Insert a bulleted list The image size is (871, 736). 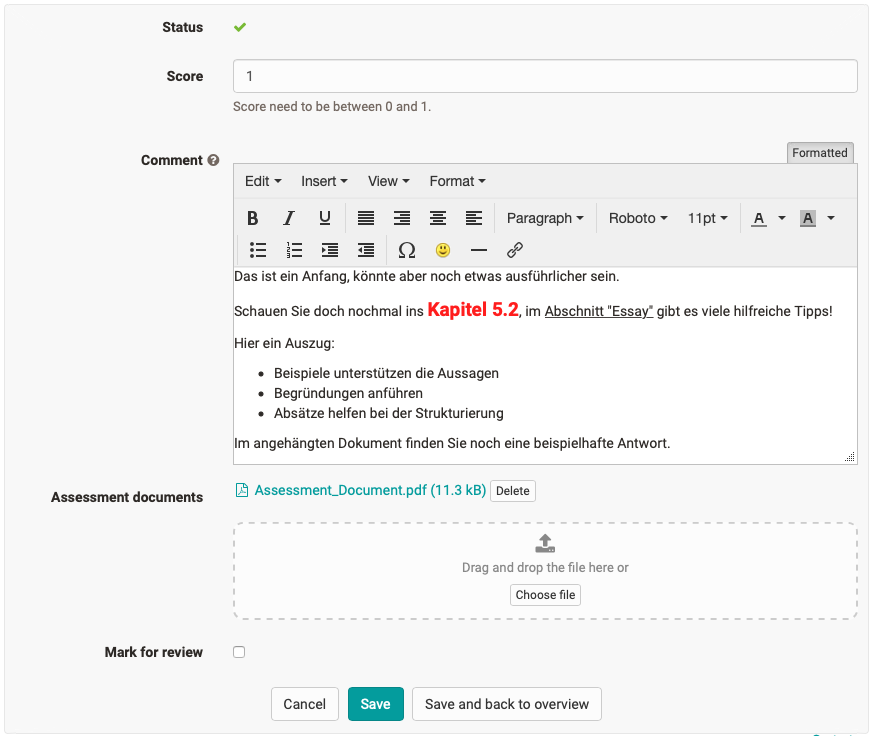258,250
